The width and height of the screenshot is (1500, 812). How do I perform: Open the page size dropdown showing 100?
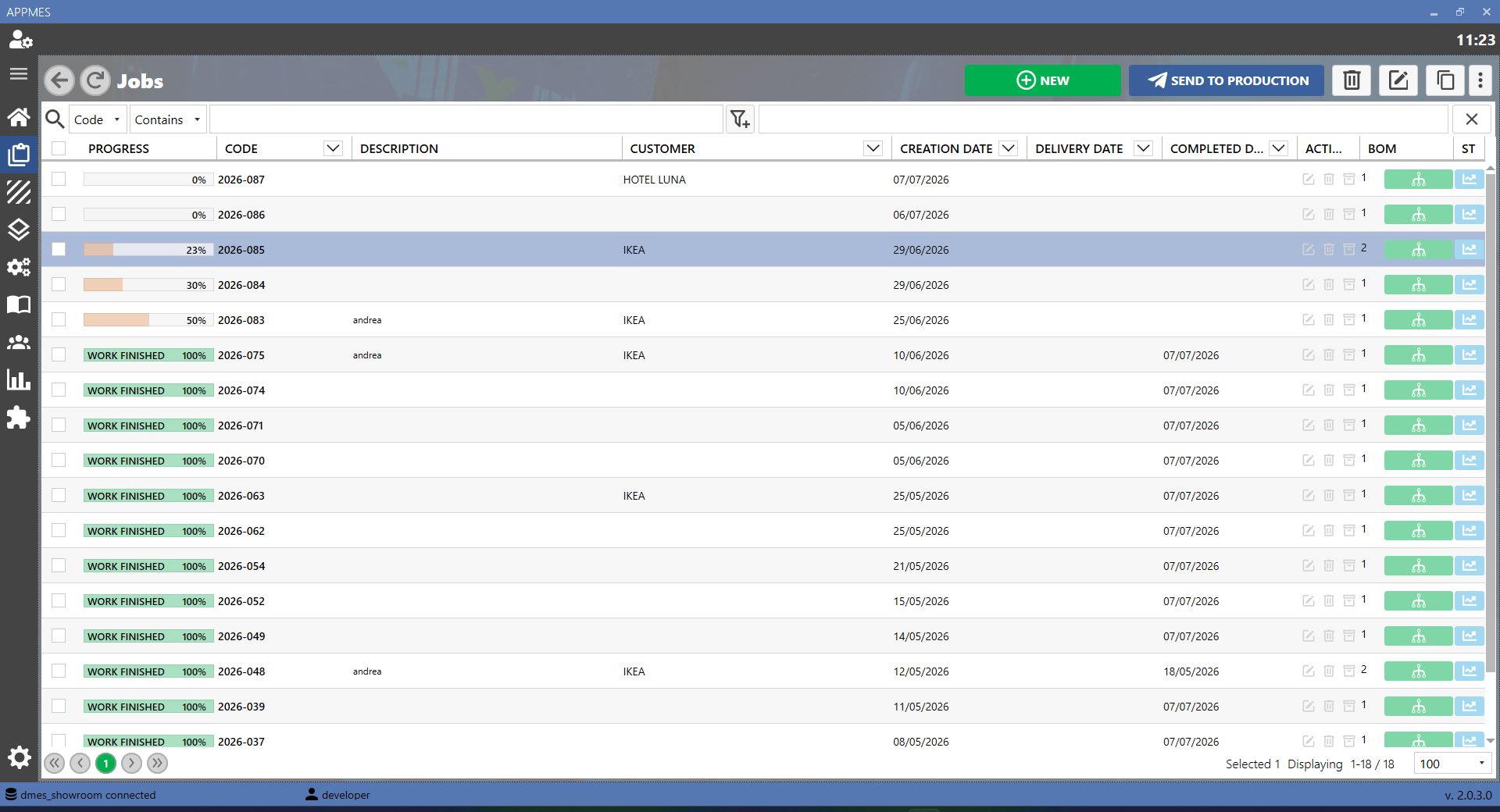[1452, 764]
